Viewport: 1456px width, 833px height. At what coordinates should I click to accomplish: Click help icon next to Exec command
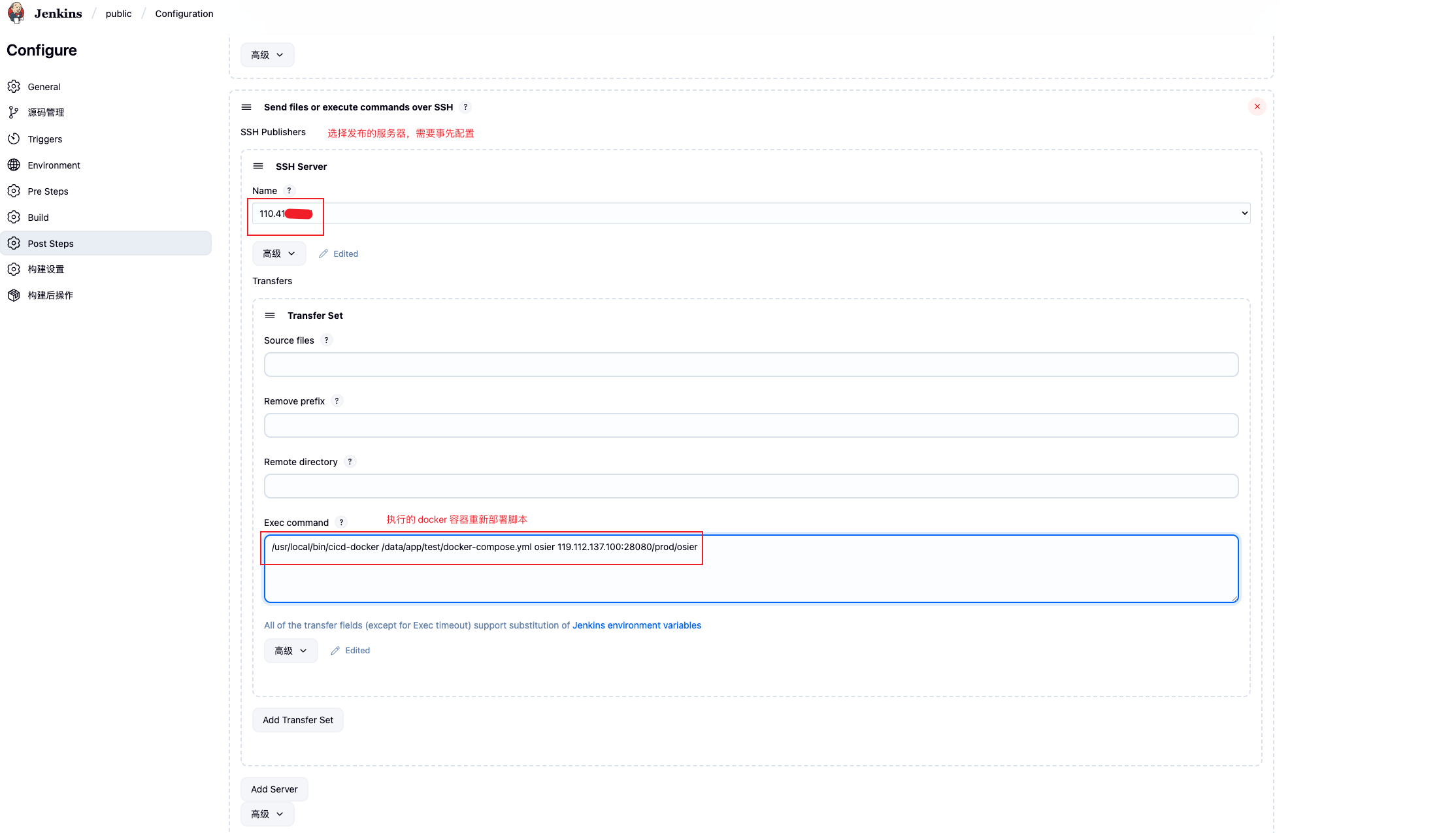[341, 523]
